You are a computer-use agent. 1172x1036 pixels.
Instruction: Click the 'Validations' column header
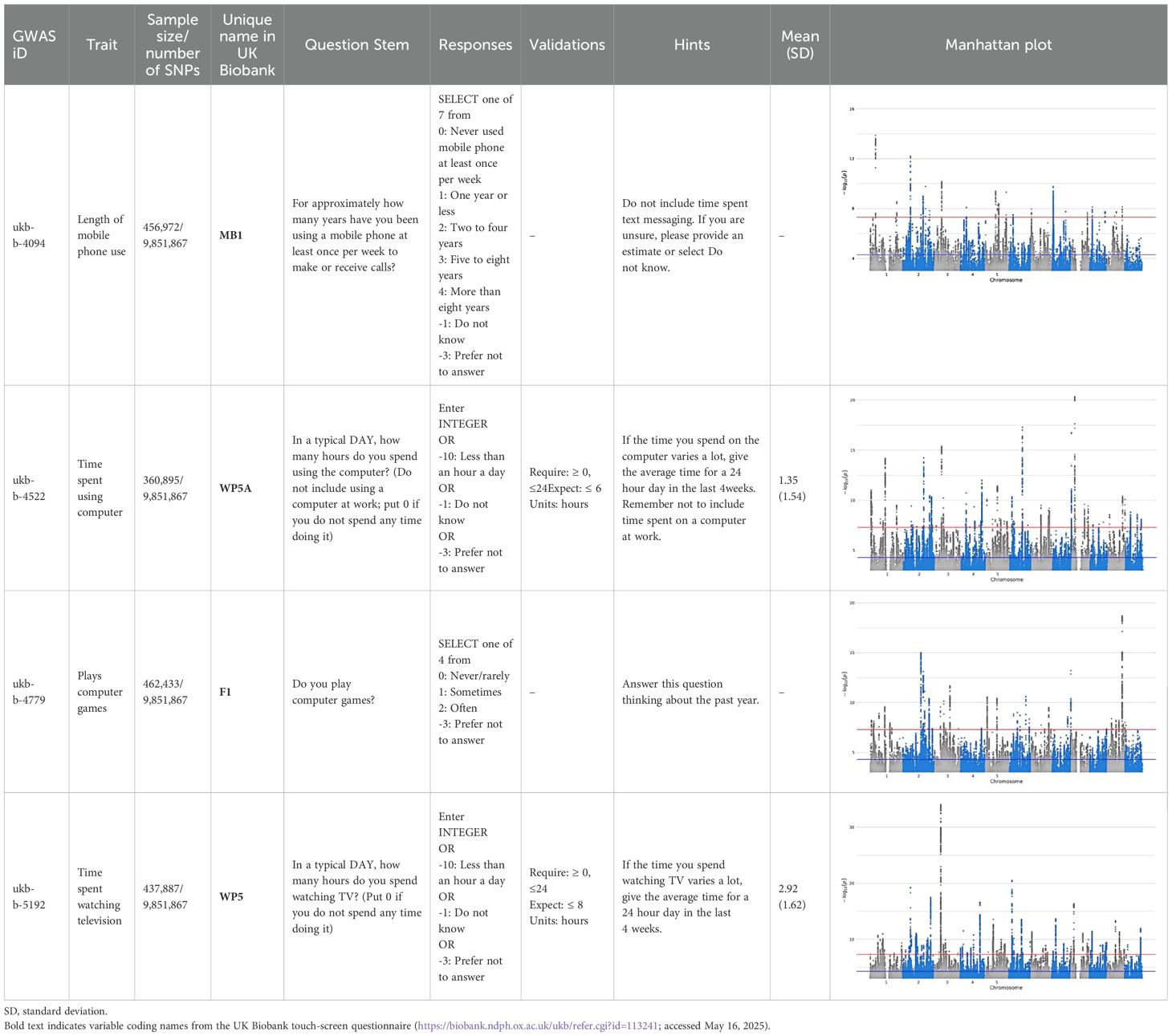[567, 45]
